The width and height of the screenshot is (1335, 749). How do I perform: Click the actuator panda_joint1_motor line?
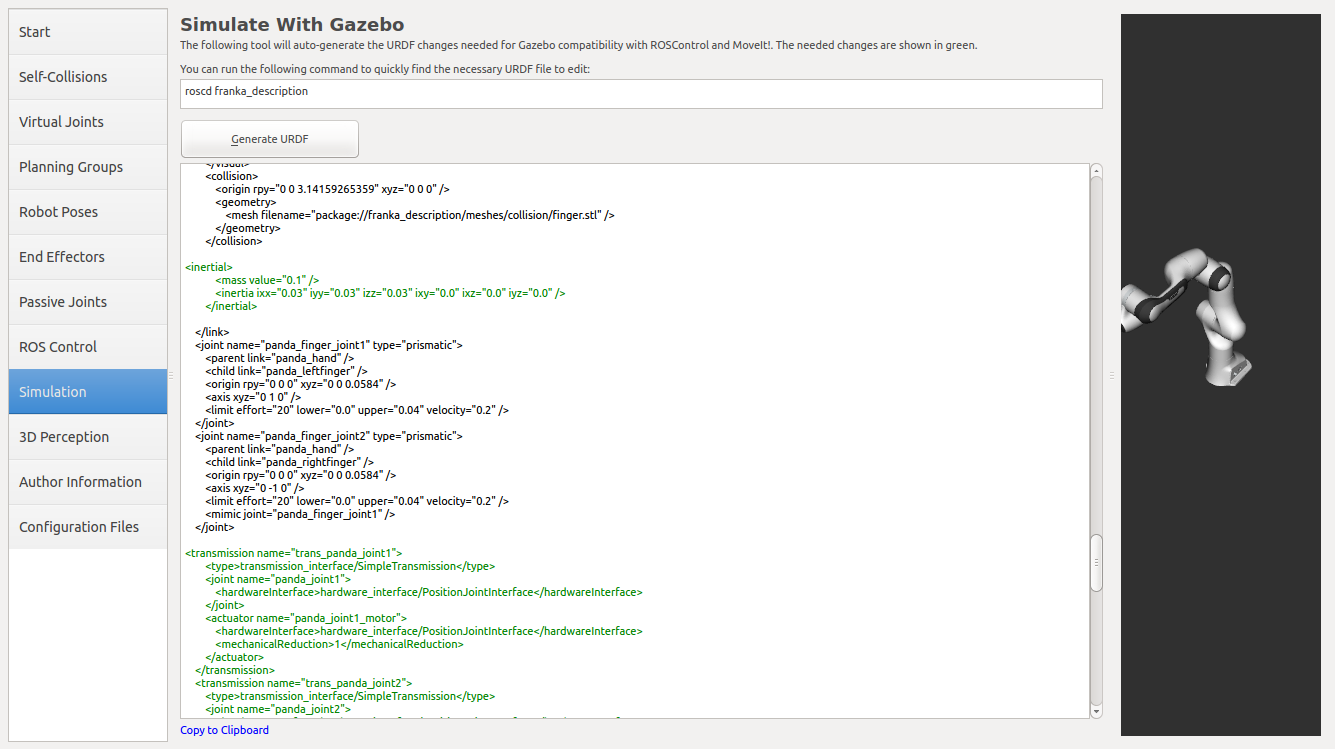click(x=306, y=618)
